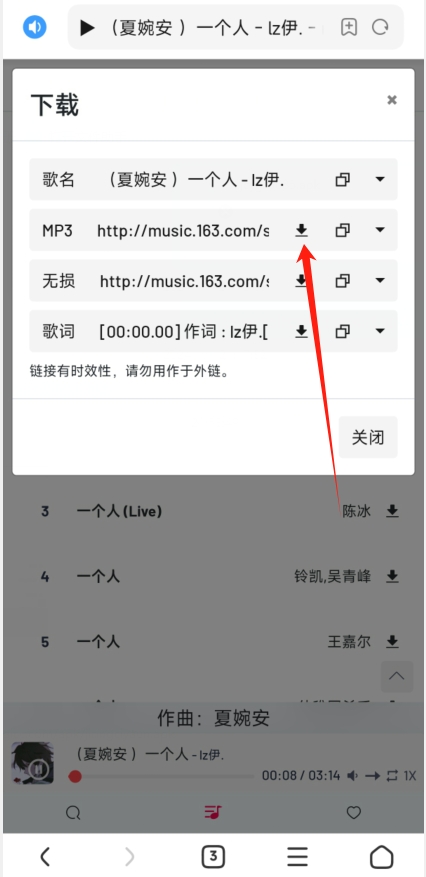The height and width of the screenshot is (877, 426).
Task: Expand the 歌词 row dropdown arrow
Action: 380,332
